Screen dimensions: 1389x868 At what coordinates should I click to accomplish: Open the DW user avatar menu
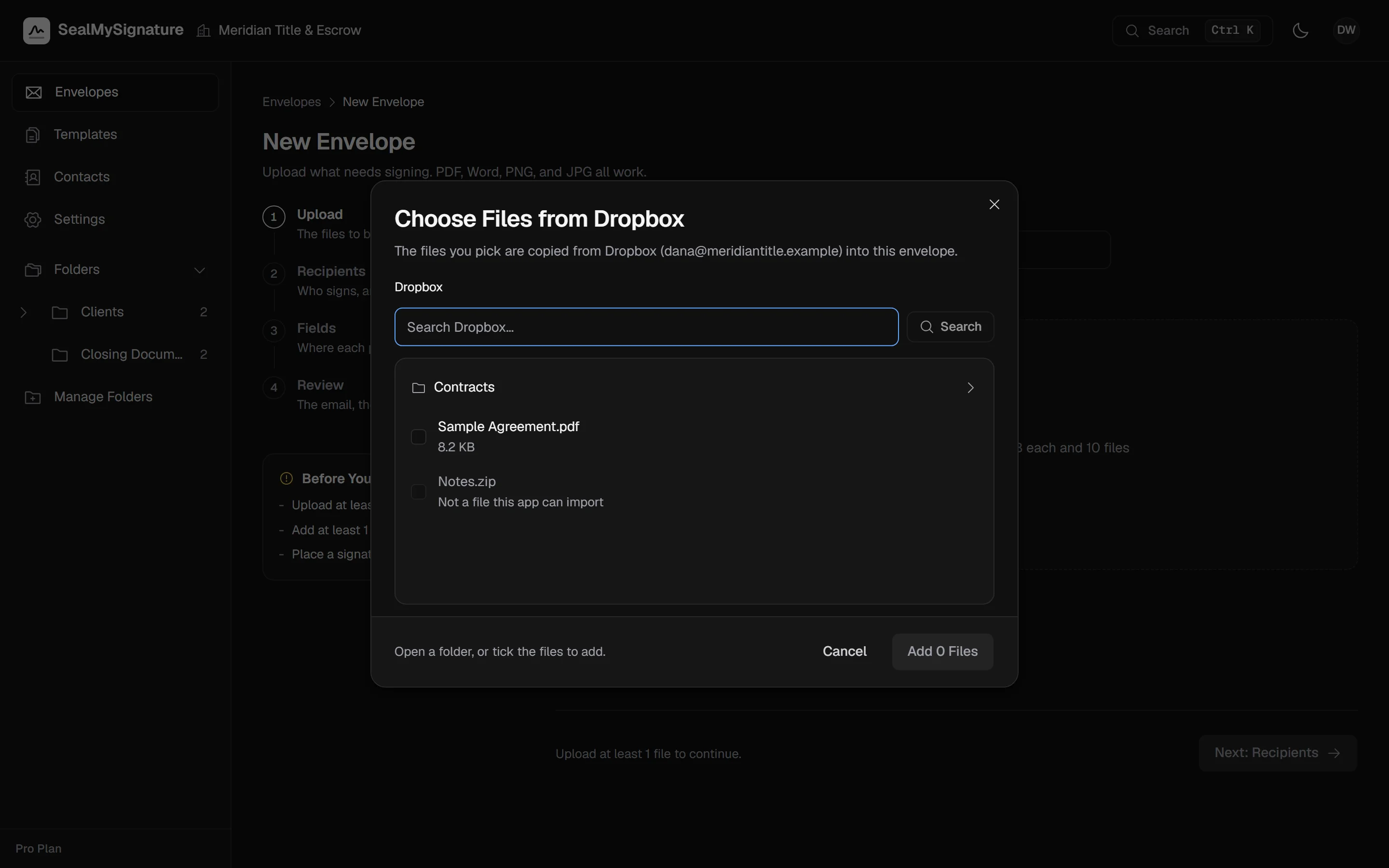tap(1346, 30)
